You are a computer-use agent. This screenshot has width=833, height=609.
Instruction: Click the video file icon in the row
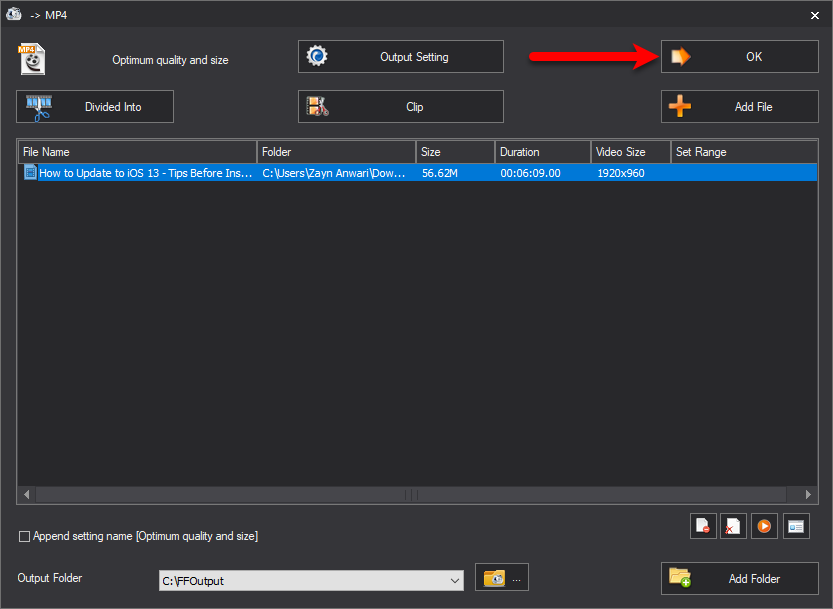(x=30, y=172)
